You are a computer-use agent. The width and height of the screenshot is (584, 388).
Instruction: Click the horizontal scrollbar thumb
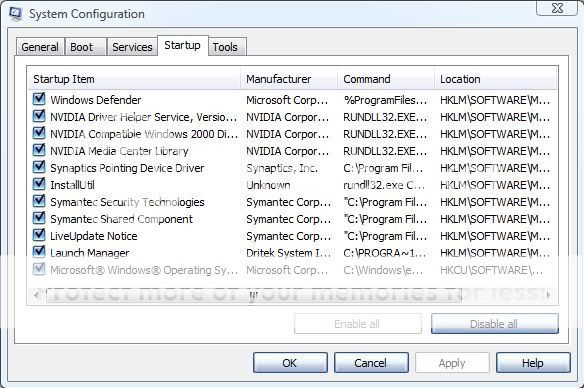(254, 295)
